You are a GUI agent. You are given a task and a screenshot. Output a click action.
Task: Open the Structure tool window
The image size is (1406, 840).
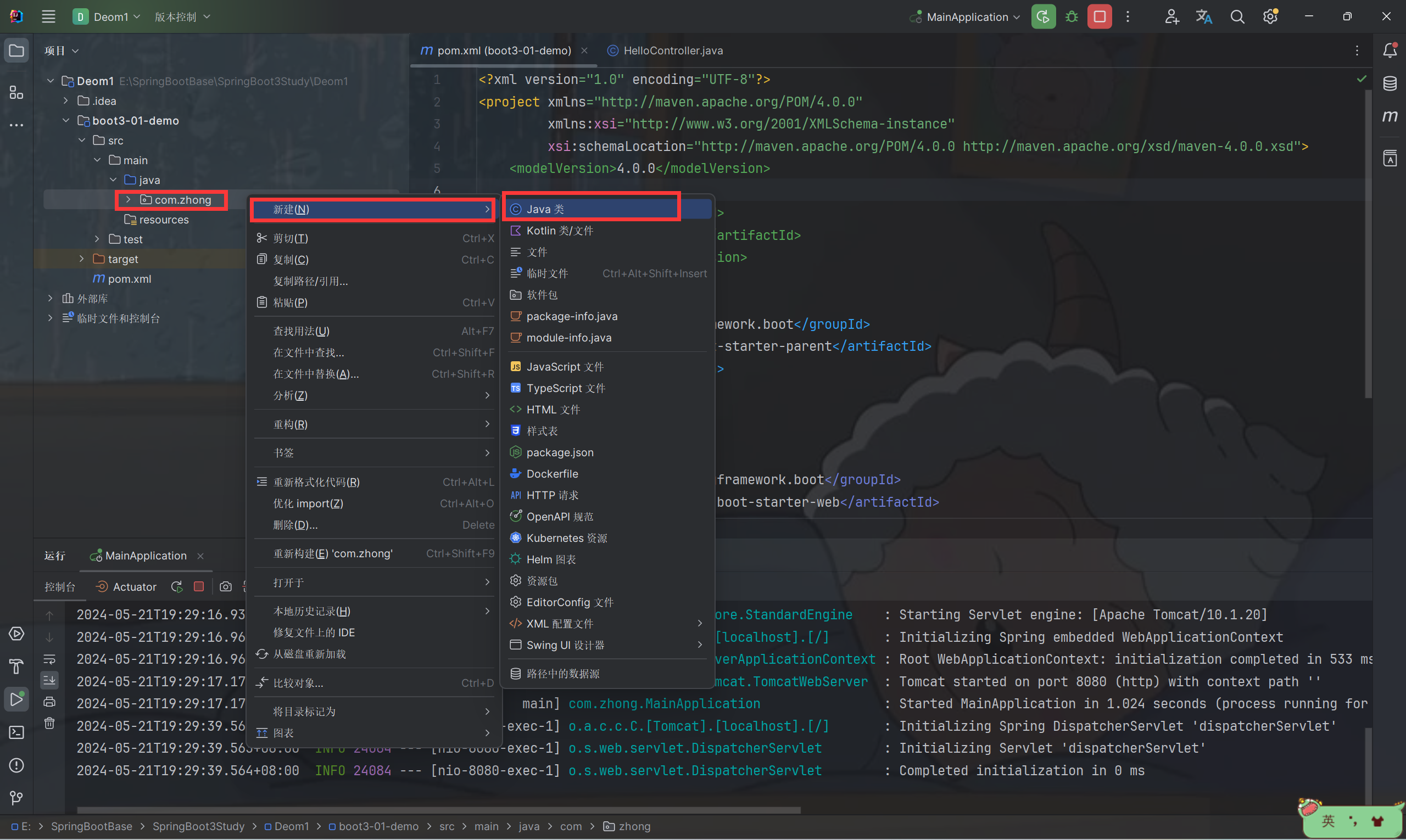[x=16, y=92]
